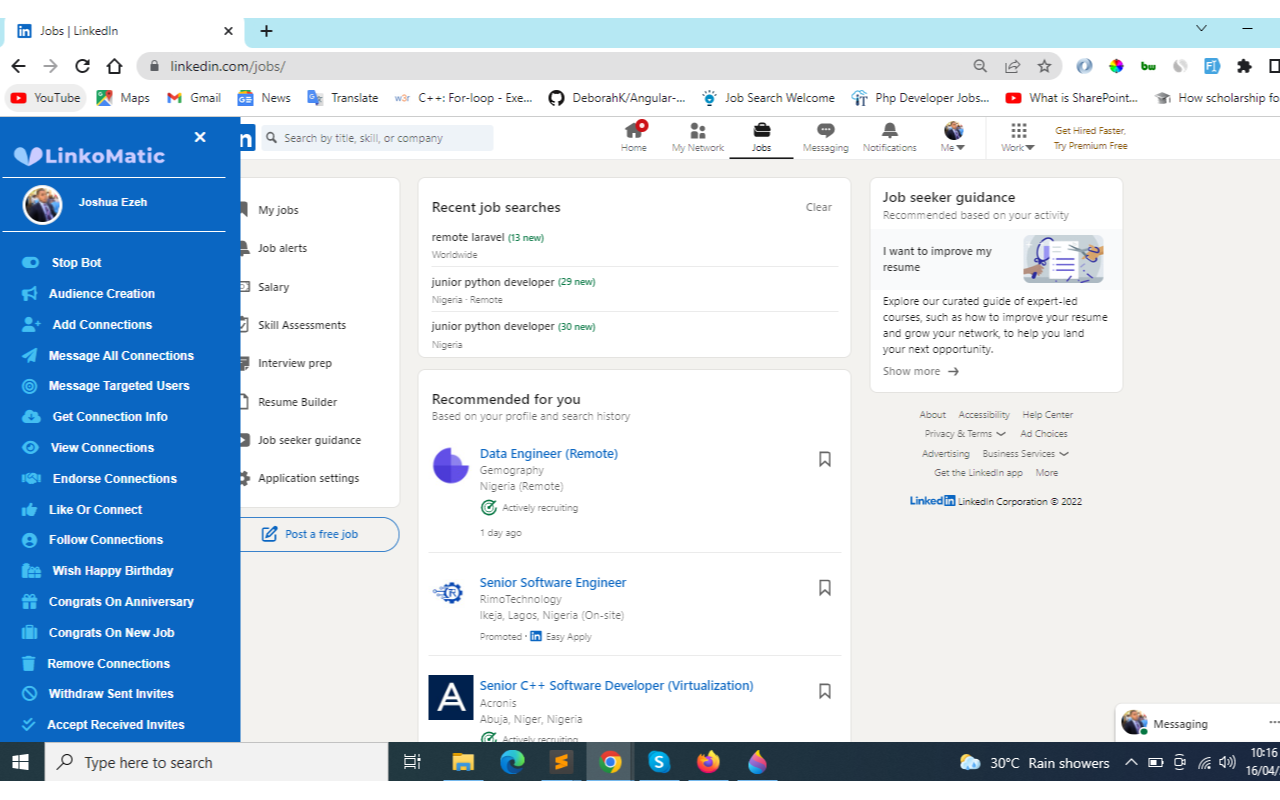
Task: Open new browser tab
Action: point(266,31)
